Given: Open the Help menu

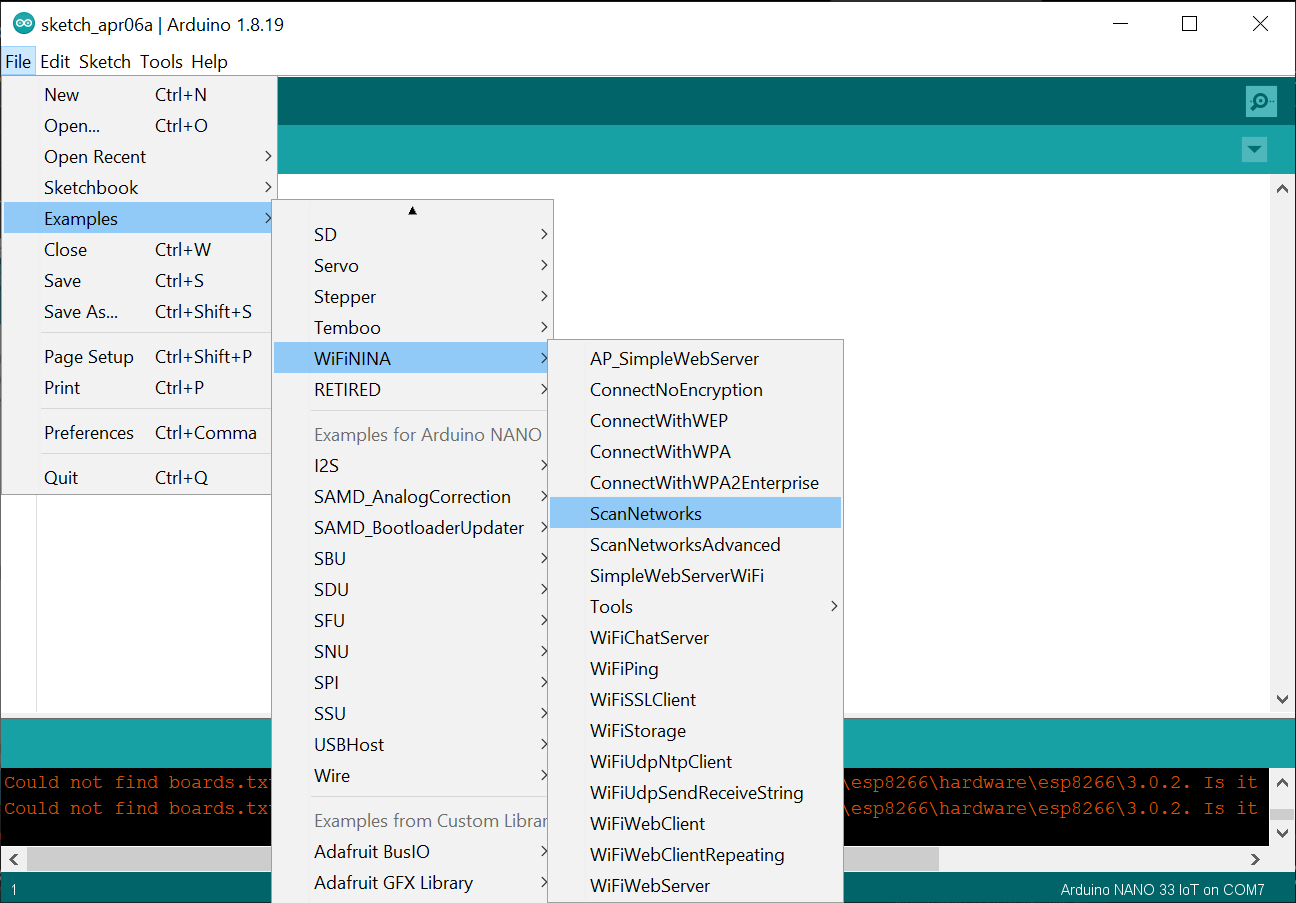Looking at the screenshot, I should tap(209, 62).
